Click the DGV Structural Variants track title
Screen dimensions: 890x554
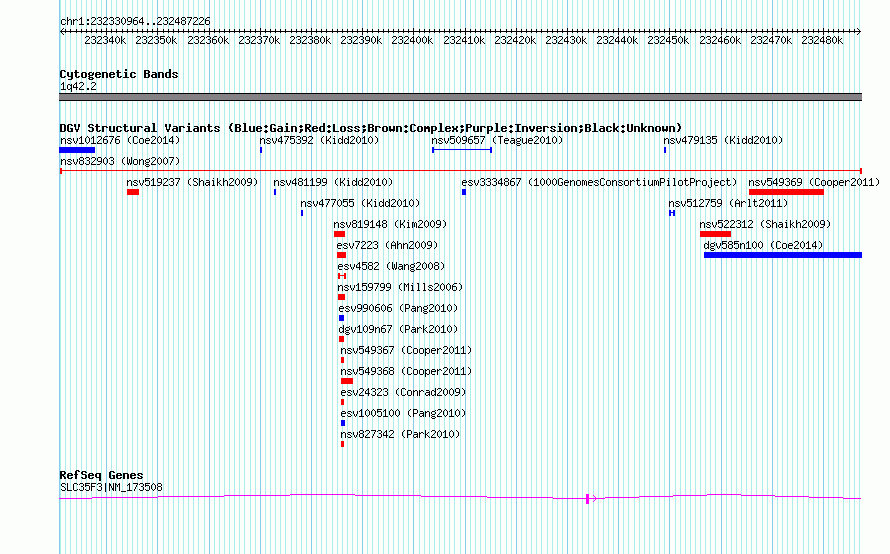[x=370, y=128]
